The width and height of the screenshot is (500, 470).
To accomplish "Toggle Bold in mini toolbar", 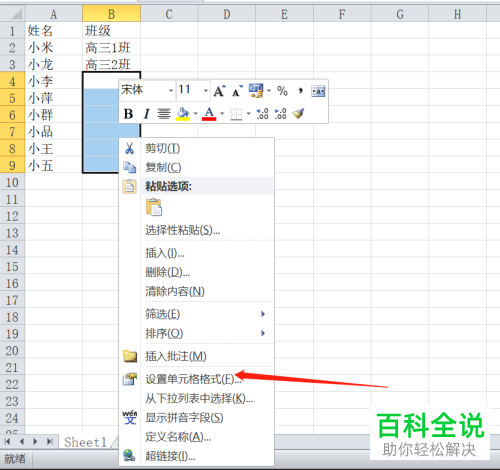I will (128, 114).
